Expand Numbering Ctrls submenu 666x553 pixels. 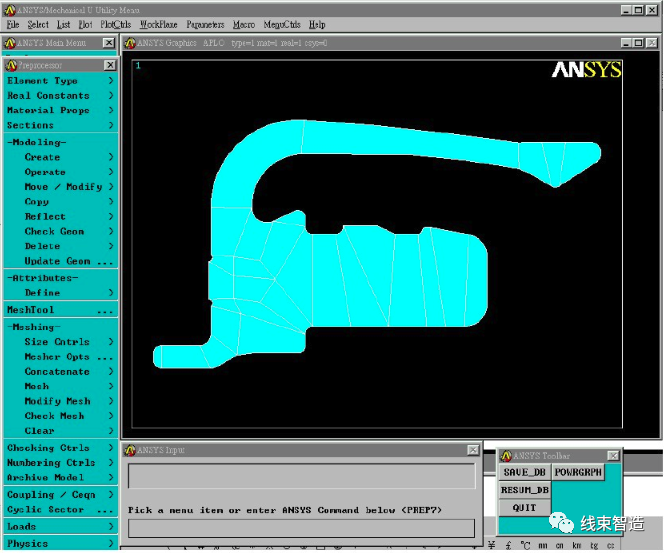(60, 463)
